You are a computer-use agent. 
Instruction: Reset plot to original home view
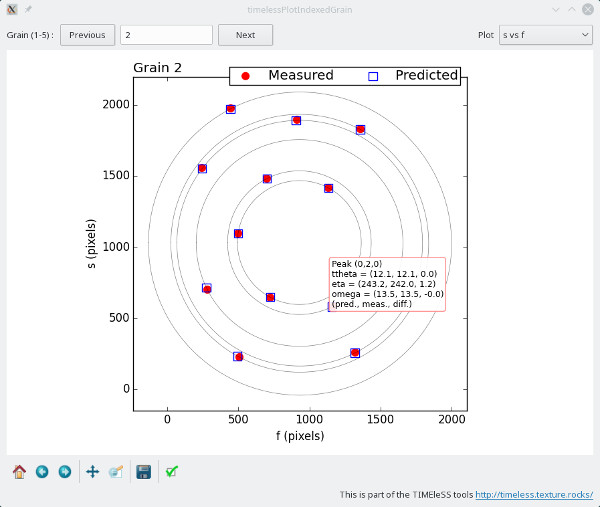pos(19,471)
